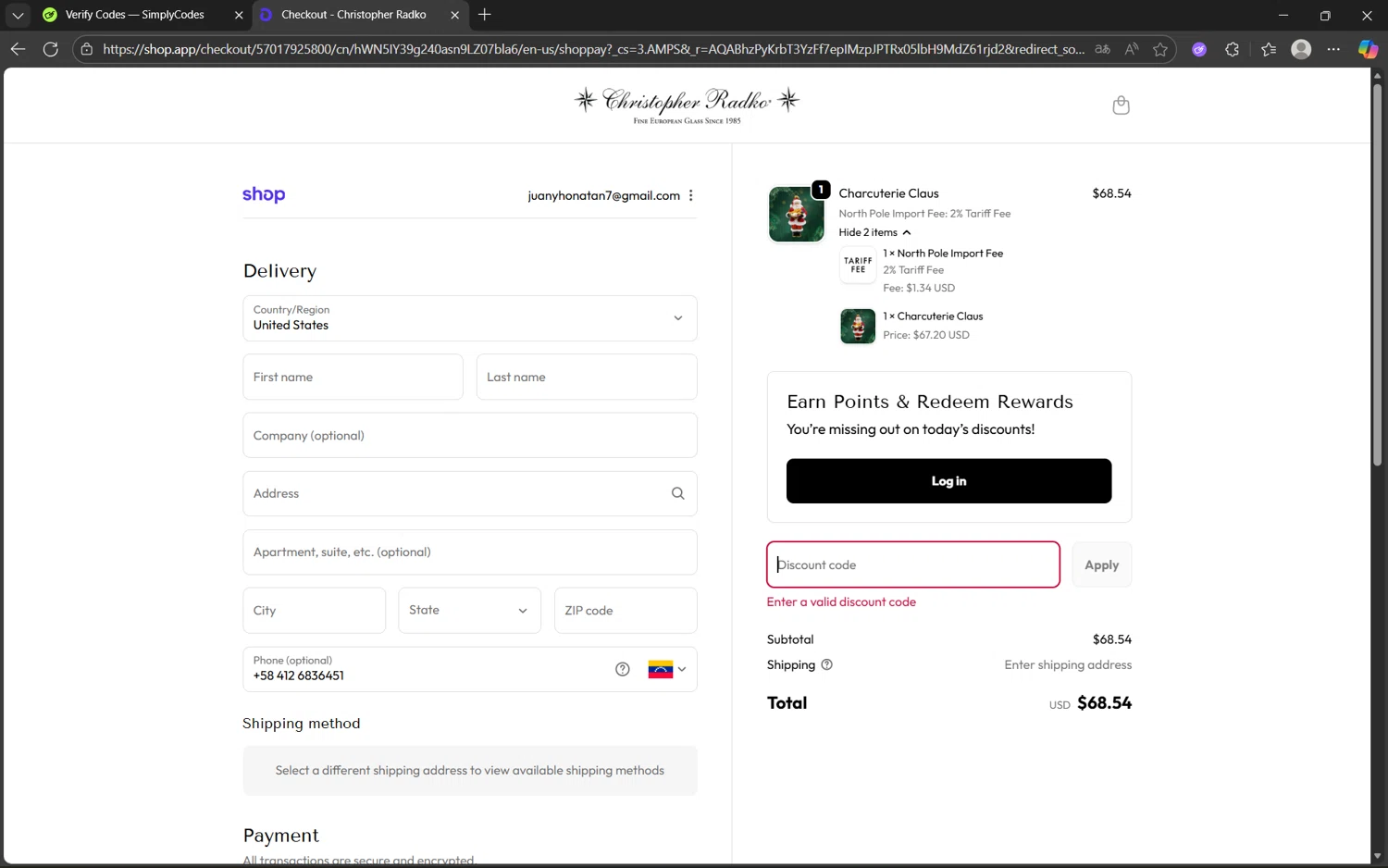Switch to Verify Codes SimplyCodes tab
Image resolution: width=1388 pixels, height=868 pixels.
(x=134, y=15)
